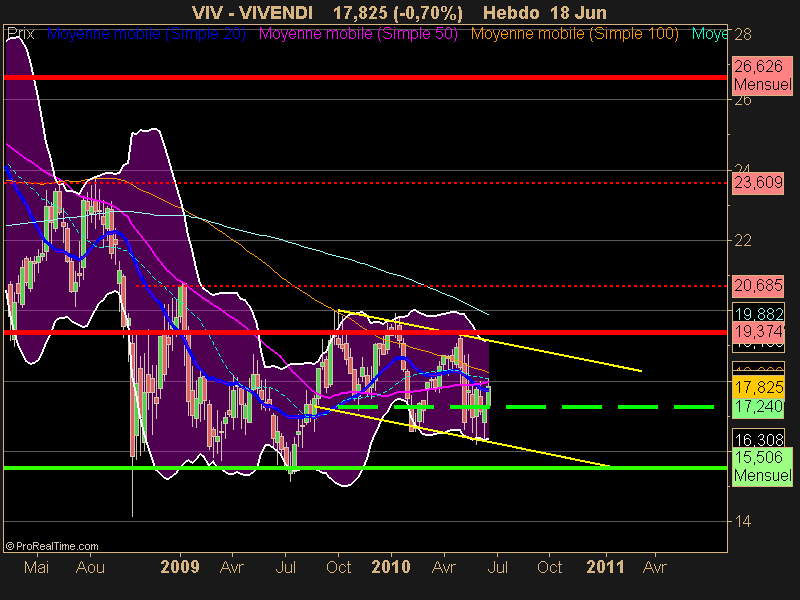Click the VIV - VIVENDI chart title
The image size is (800, 600).
click(252, 13)
